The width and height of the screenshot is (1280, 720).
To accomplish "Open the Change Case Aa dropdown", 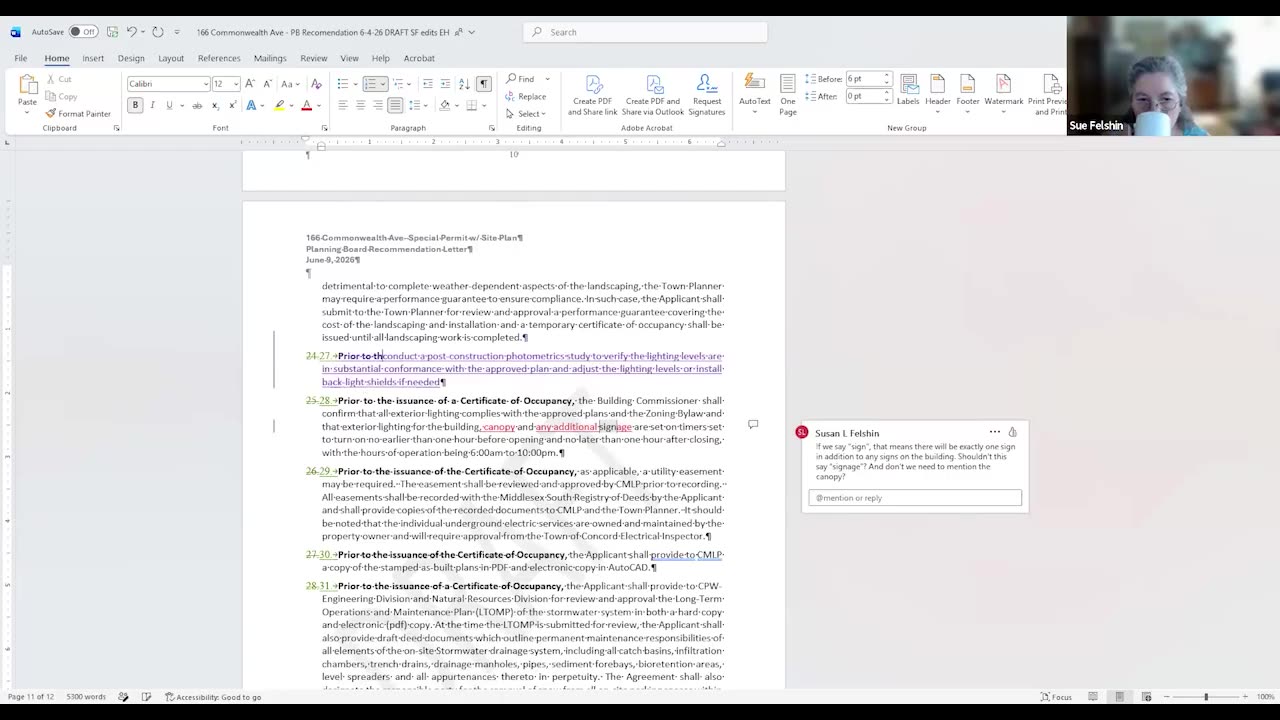I will (x=289, y=84).
